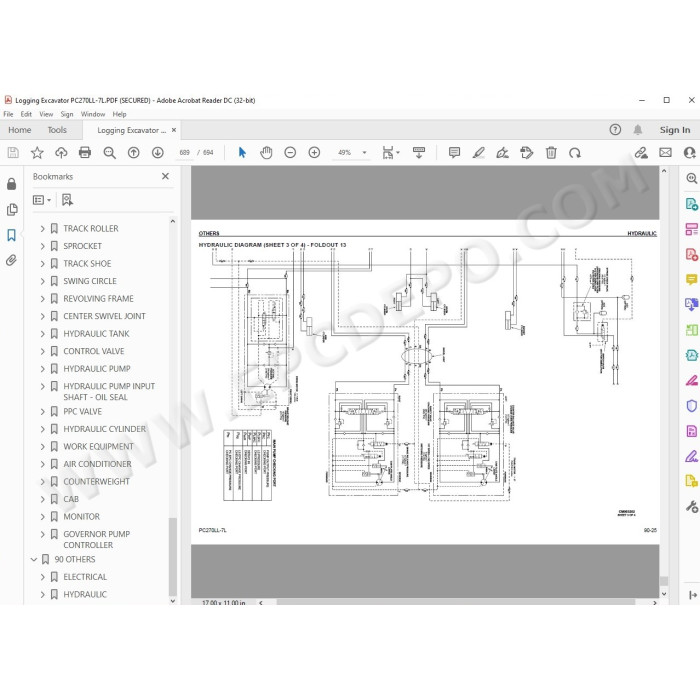
Task: Open the View menu
Action: click(46, 114)
